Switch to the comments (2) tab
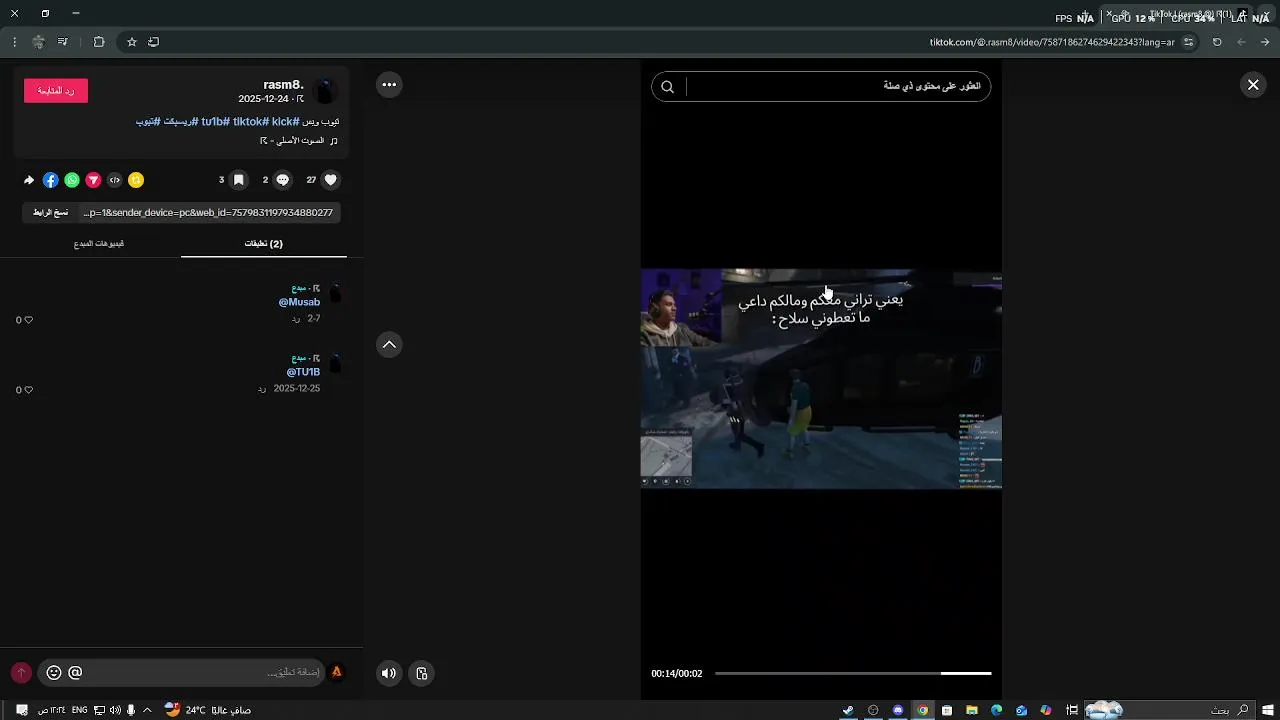This screenshot has height=720, width=1280. tap(264, 244)
